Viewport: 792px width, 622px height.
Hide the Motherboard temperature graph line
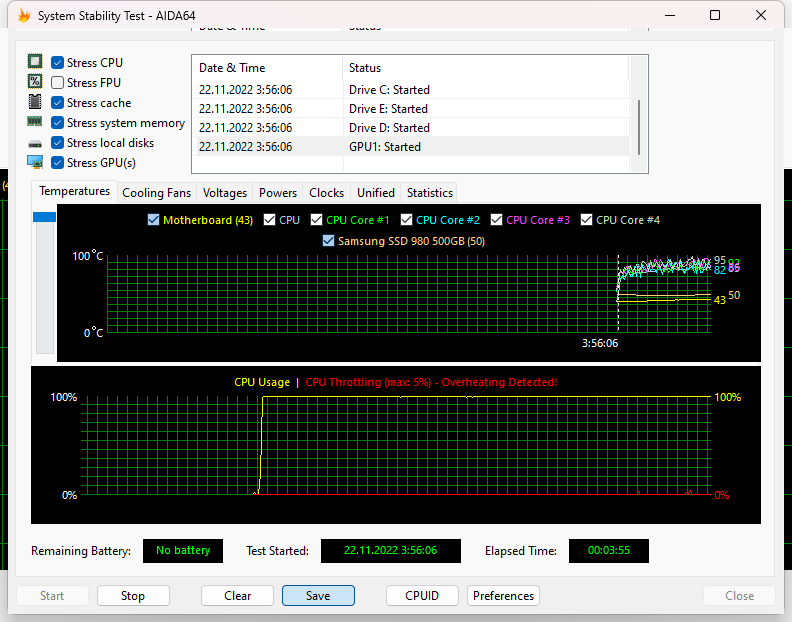pos(154,220)
